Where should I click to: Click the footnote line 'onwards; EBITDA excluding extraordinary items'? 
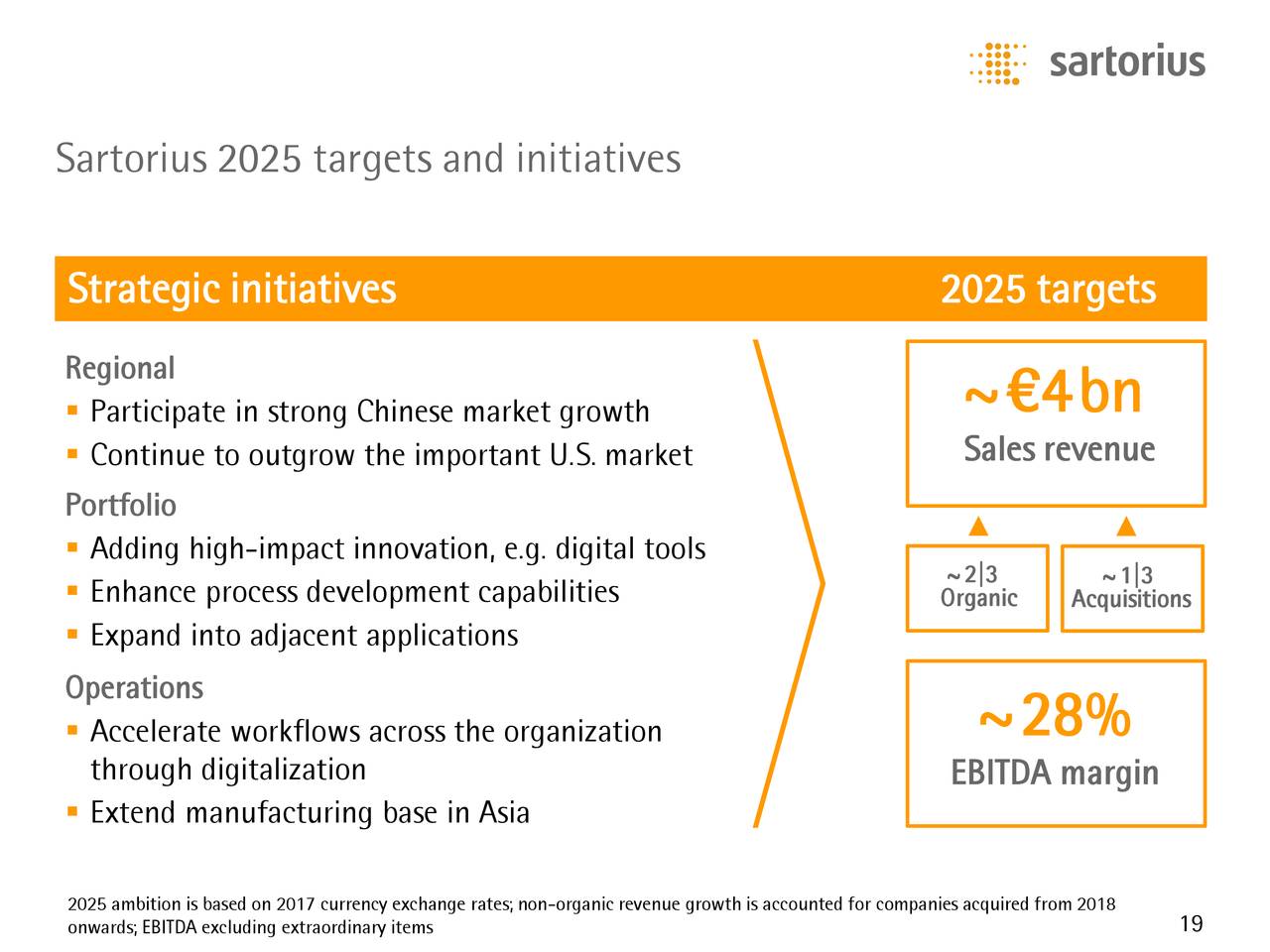tap(250, 927)
